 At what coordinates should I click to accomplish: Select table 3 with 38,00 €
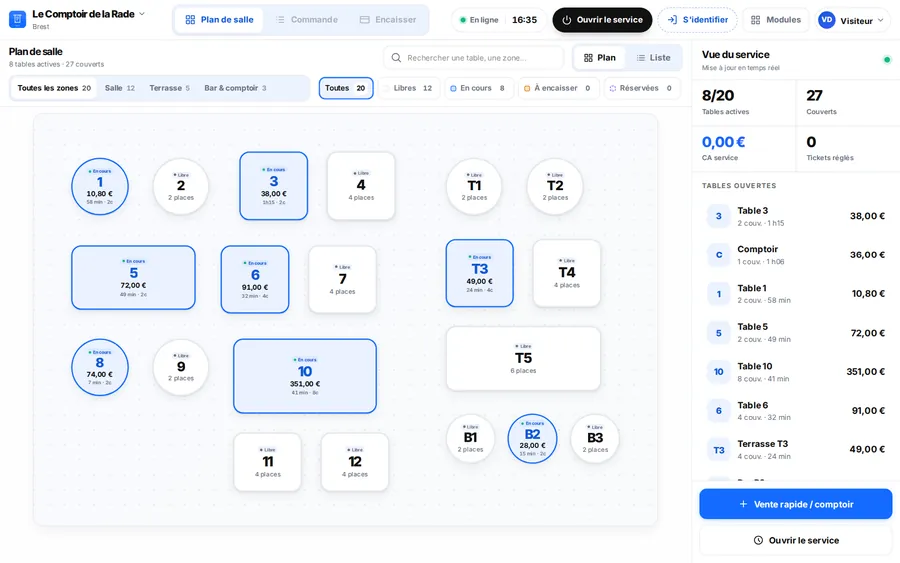click(x=274, y=186)
